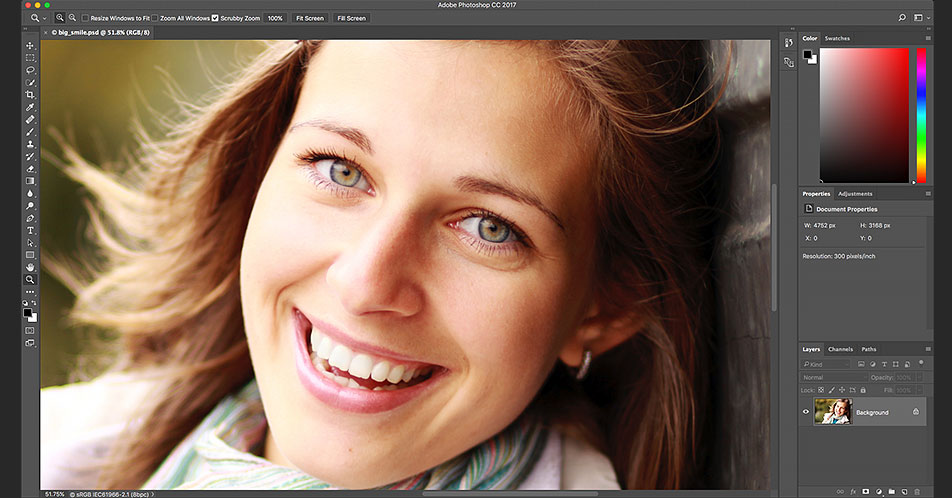952x498 pixels.
Task: Select the Rectangle shape tool
Action: pos(30,255)
